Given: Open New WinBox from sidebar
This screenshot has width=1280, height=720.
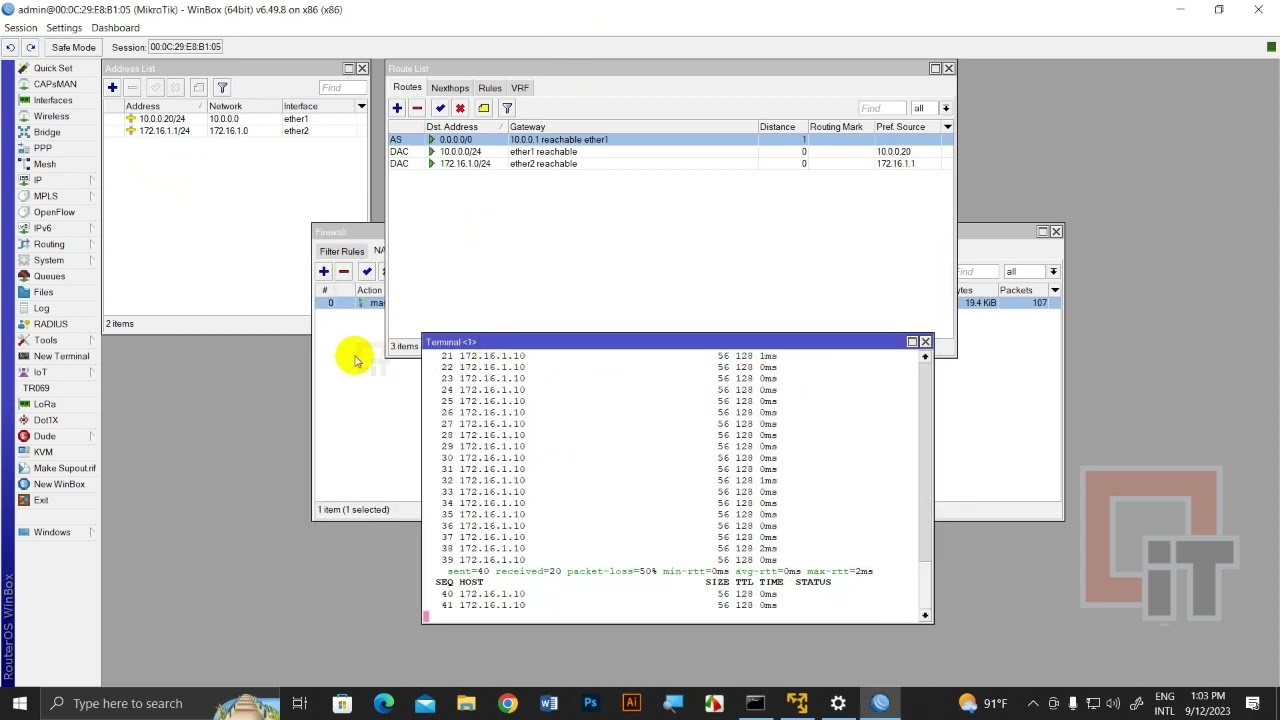Looking at the screenshot, I should [x=59, y=484].
